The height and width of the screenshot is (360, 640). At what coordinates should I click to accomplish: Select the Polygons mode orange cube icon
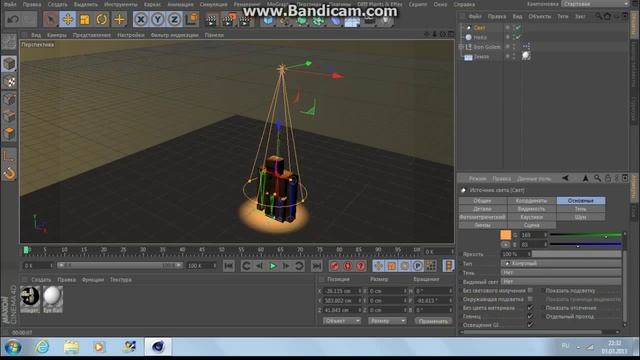click(x=9, y=133)
